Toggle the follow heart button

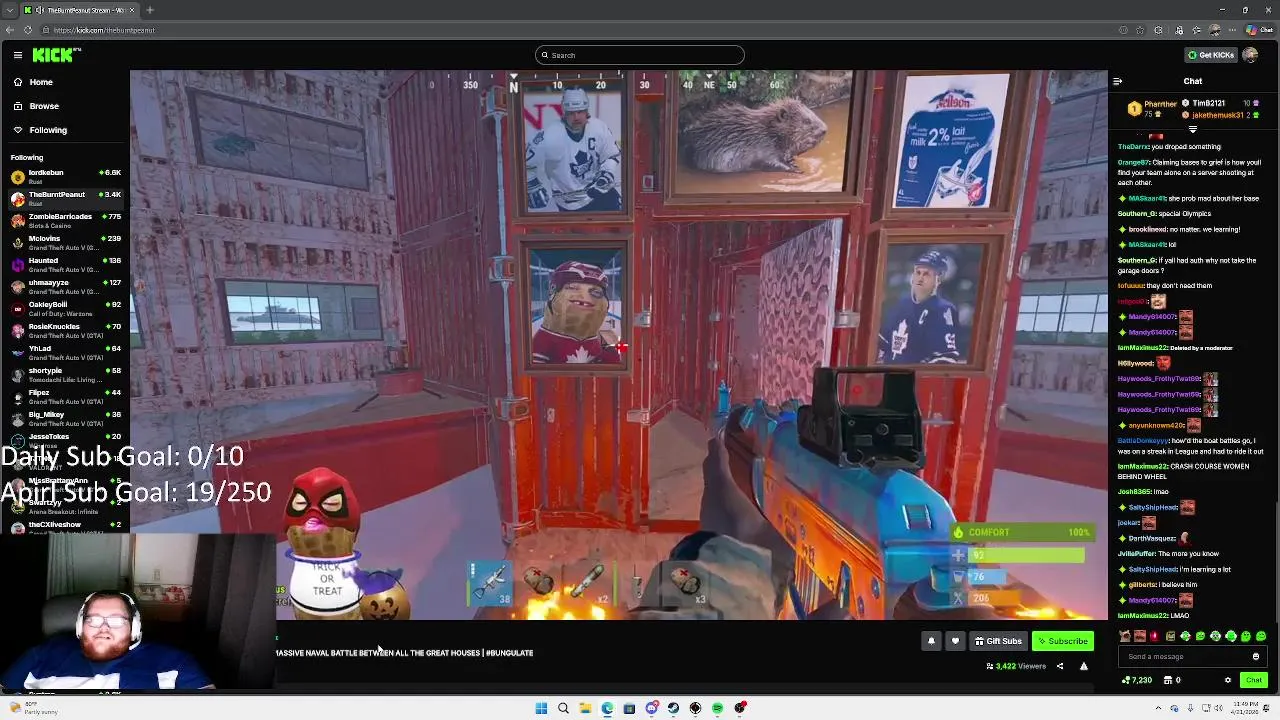point(955,641)
